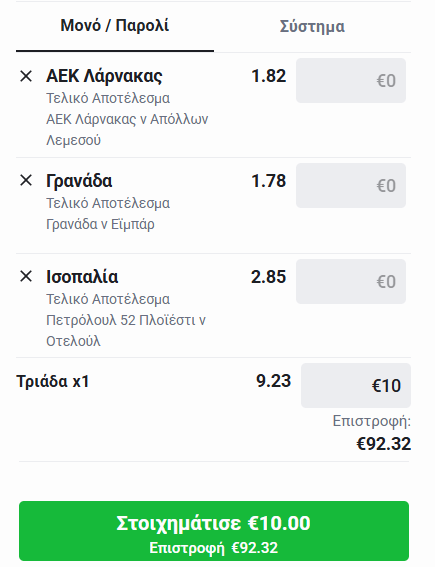Remove the Γρανάδα selection
The width and height of the screenshot is (435, 567).
tap(26, 180)
